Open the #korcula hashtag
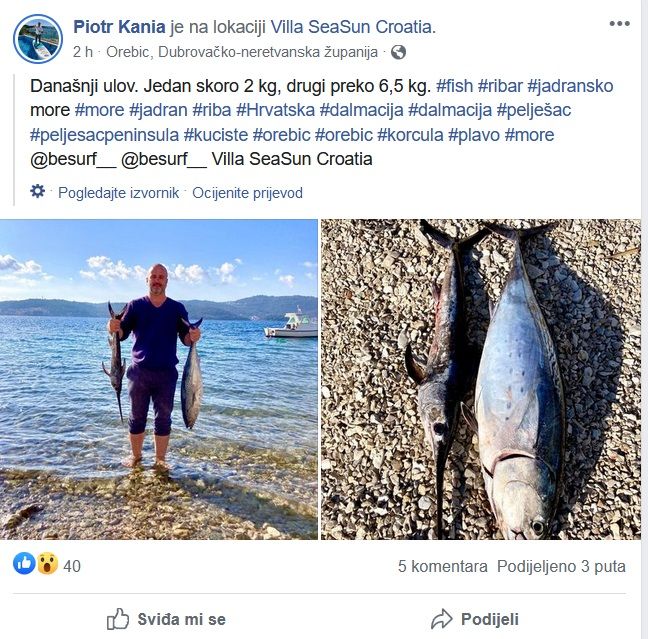 410,135
